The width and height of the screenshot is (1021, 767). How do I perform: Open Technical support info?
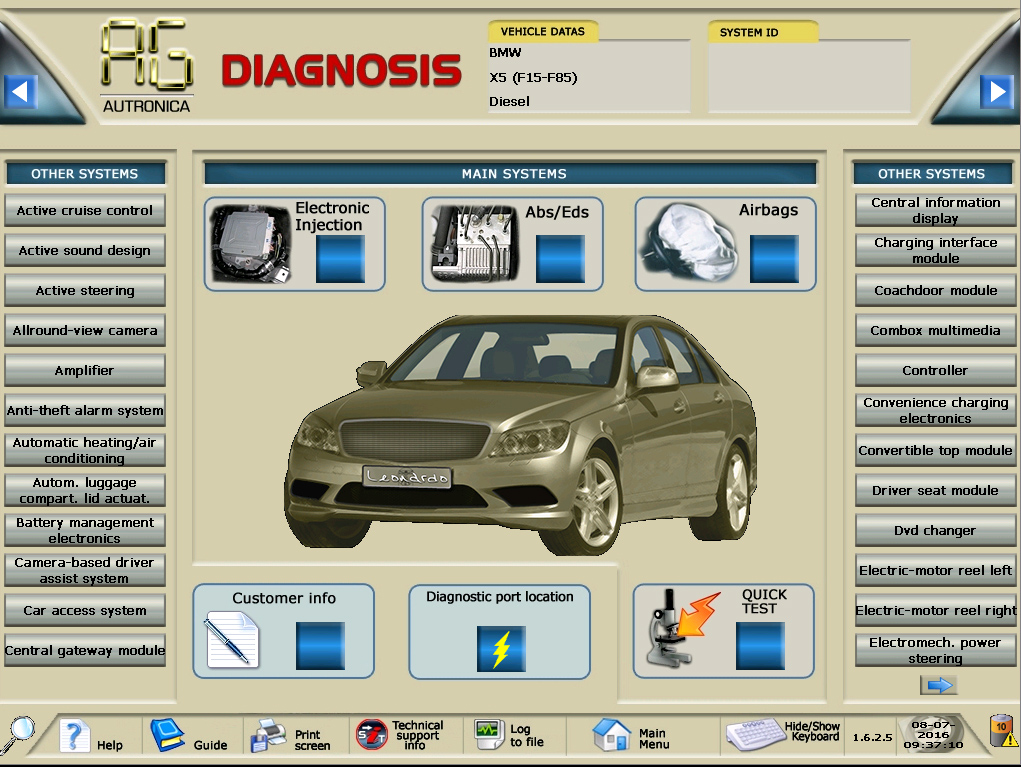pos(372,735)
